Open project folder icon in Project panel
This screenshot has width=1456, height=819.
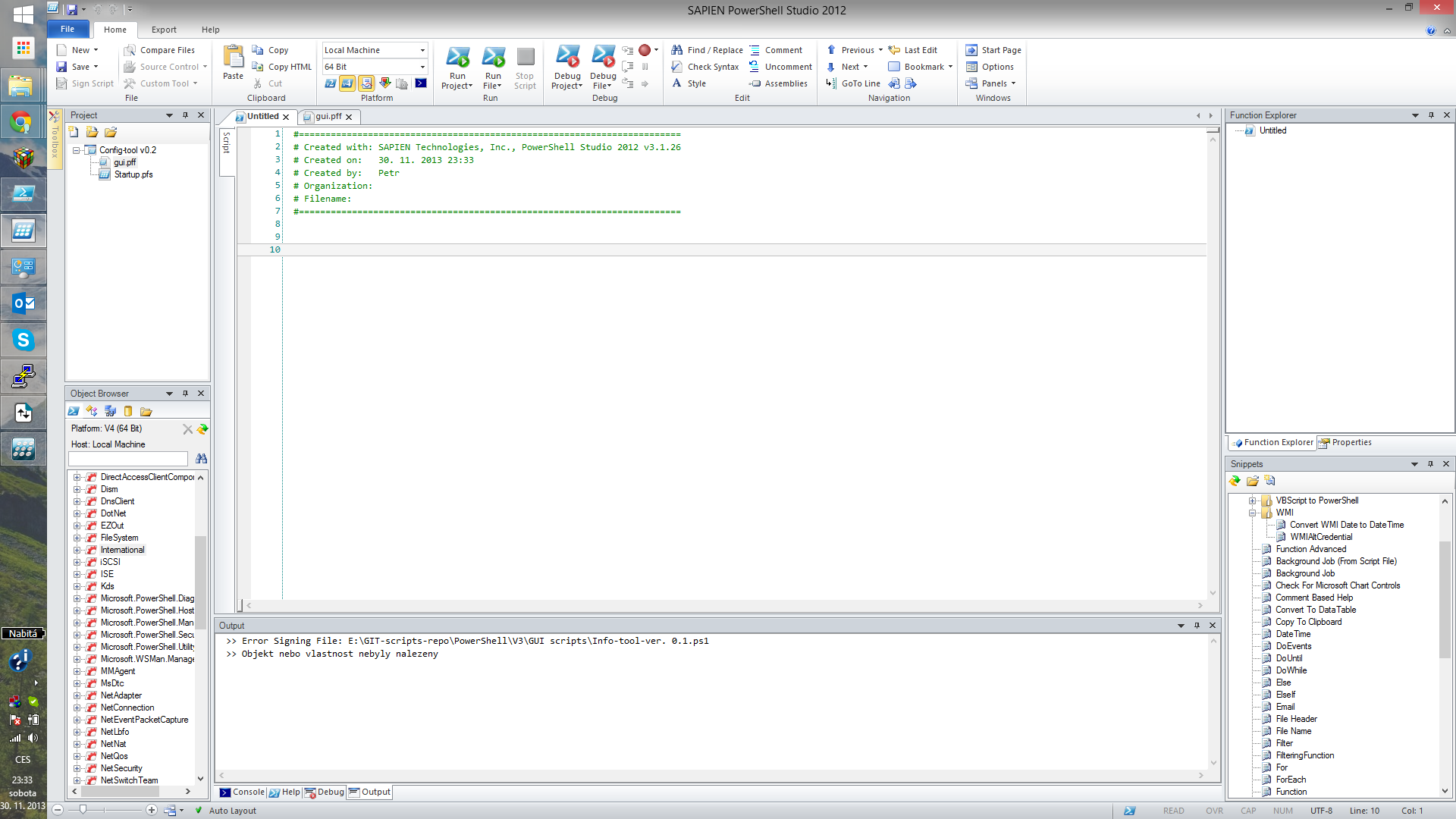pos(111,132)
